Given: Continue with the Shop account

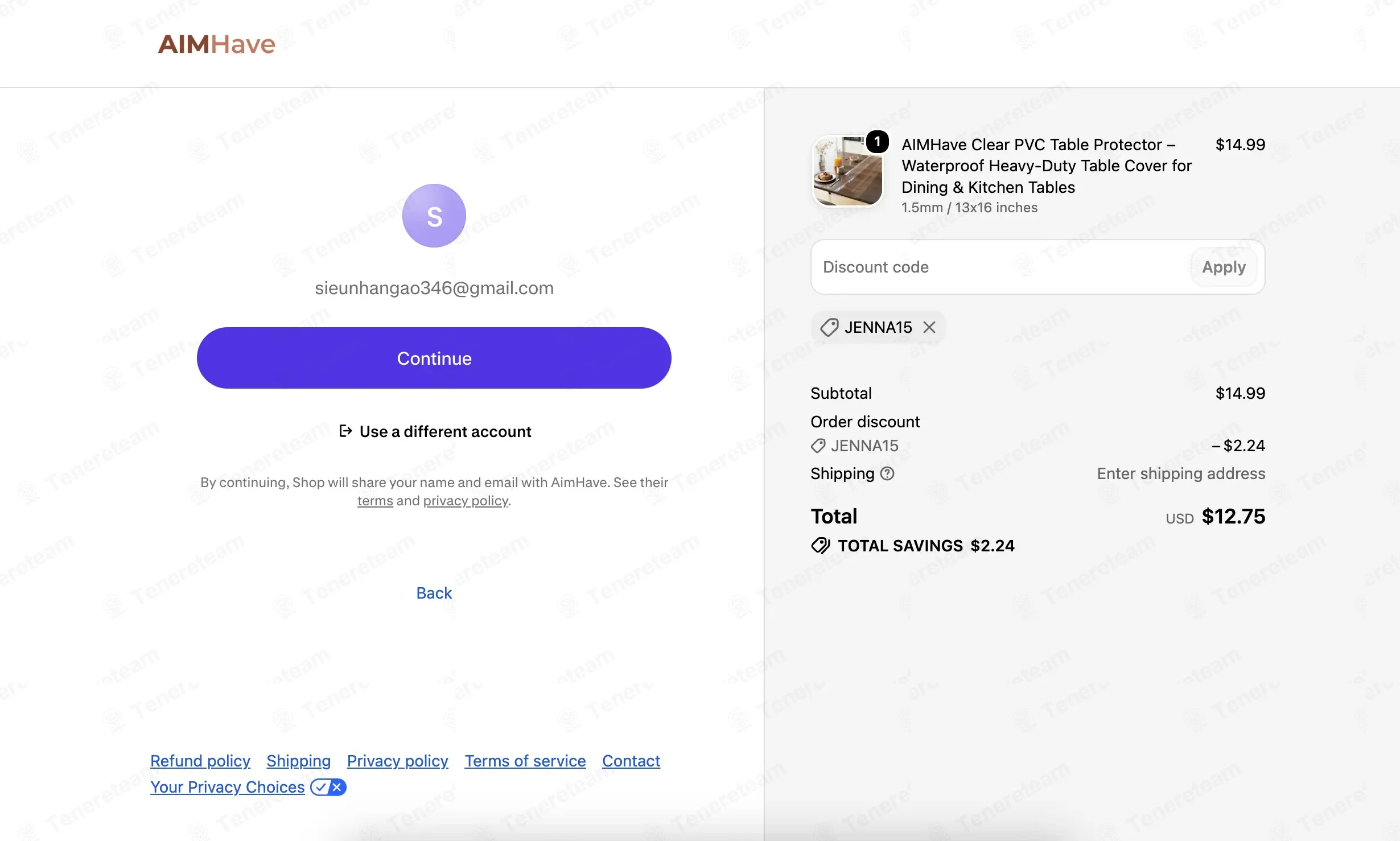Looking at the screenshot, I should click(x=434, y=358).
